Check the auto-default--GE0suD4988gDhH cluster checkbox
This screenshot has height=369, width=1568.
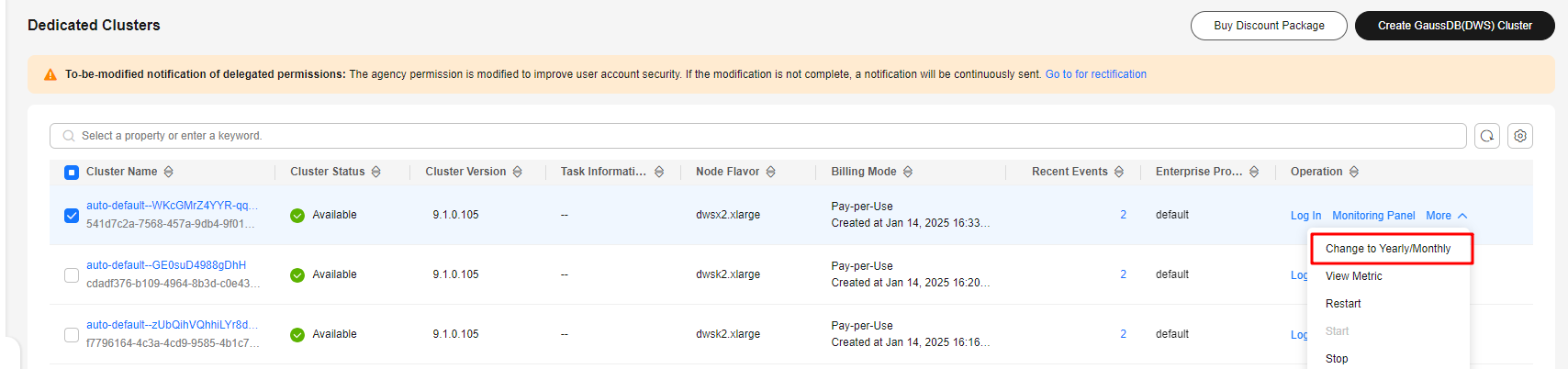(x=72, y=274)
